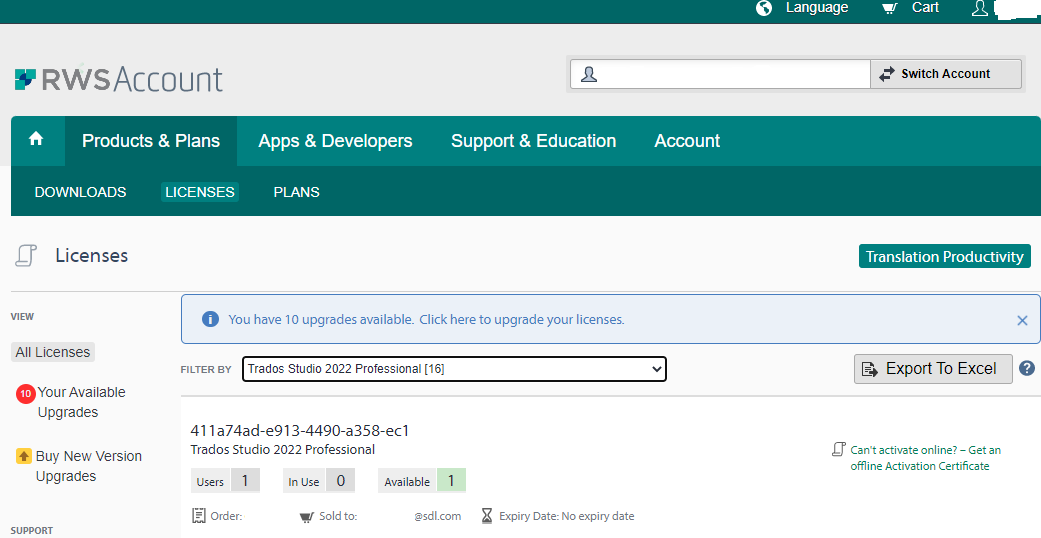Click the red 10 upgrades badge
Screen dimensions: 1041x538
click(x=26, y=394)
